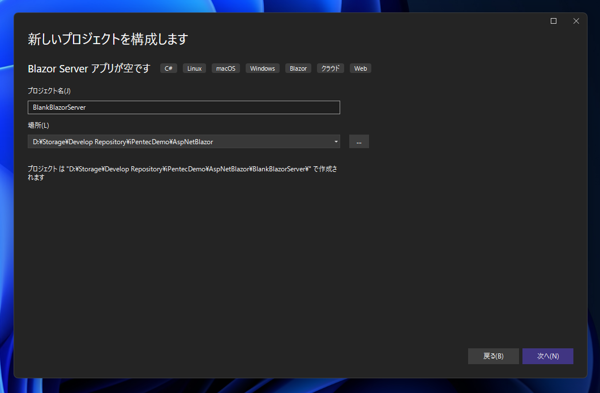
Task: Click the Blazor tag
Action: click(298, 68)
